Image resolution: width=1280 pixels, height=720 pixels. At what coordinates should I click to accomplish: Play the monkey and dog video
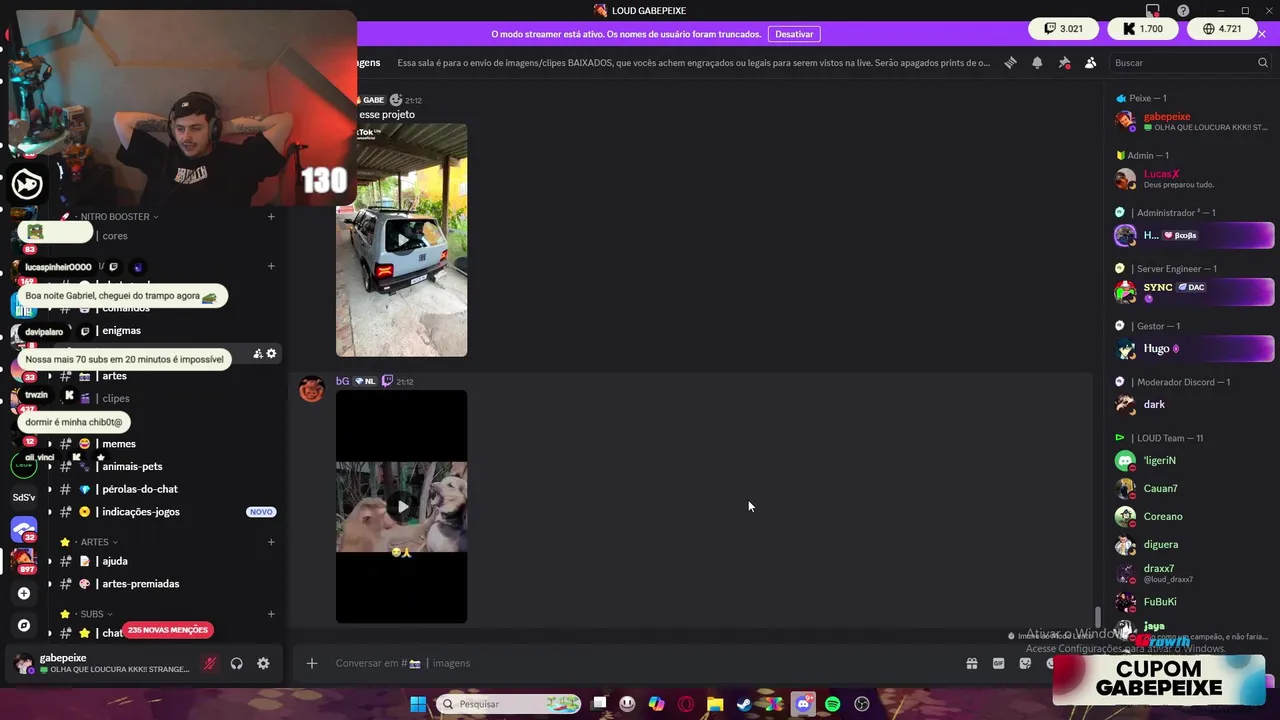point(401,507)
